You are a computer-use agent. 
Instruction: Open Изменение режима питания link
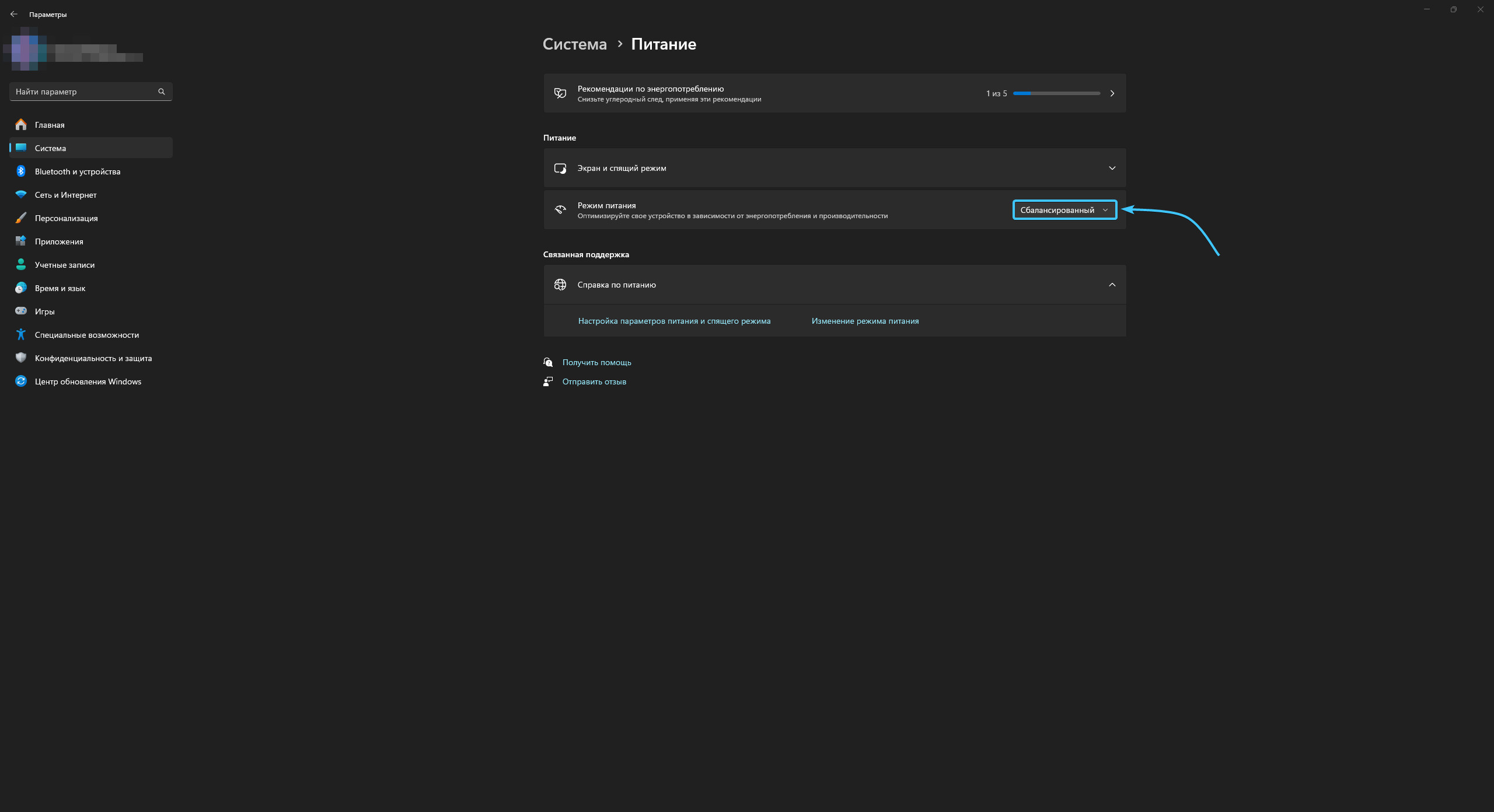(865, 321)
